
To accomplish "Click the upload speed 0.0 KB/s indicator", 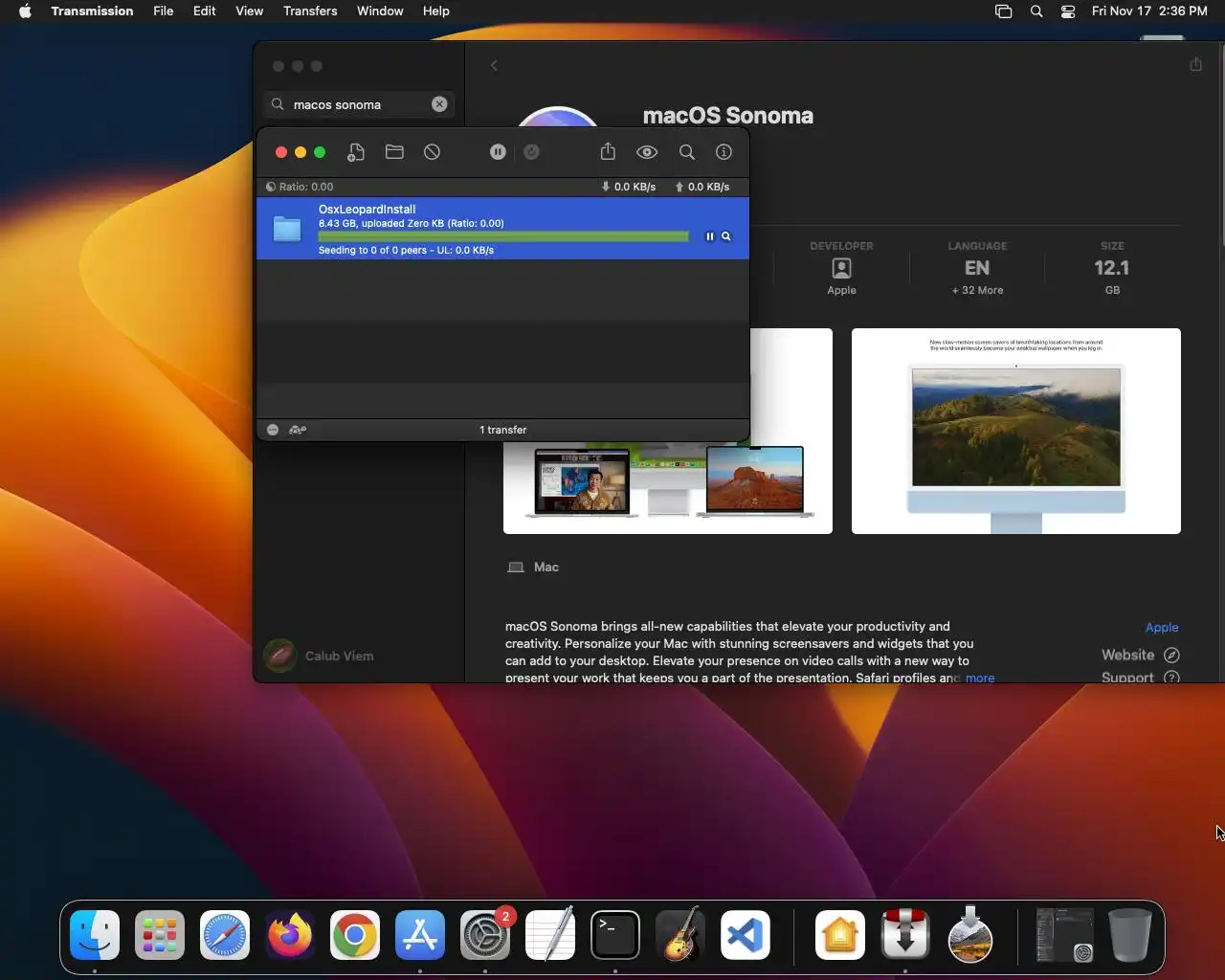I will point(702,187).
